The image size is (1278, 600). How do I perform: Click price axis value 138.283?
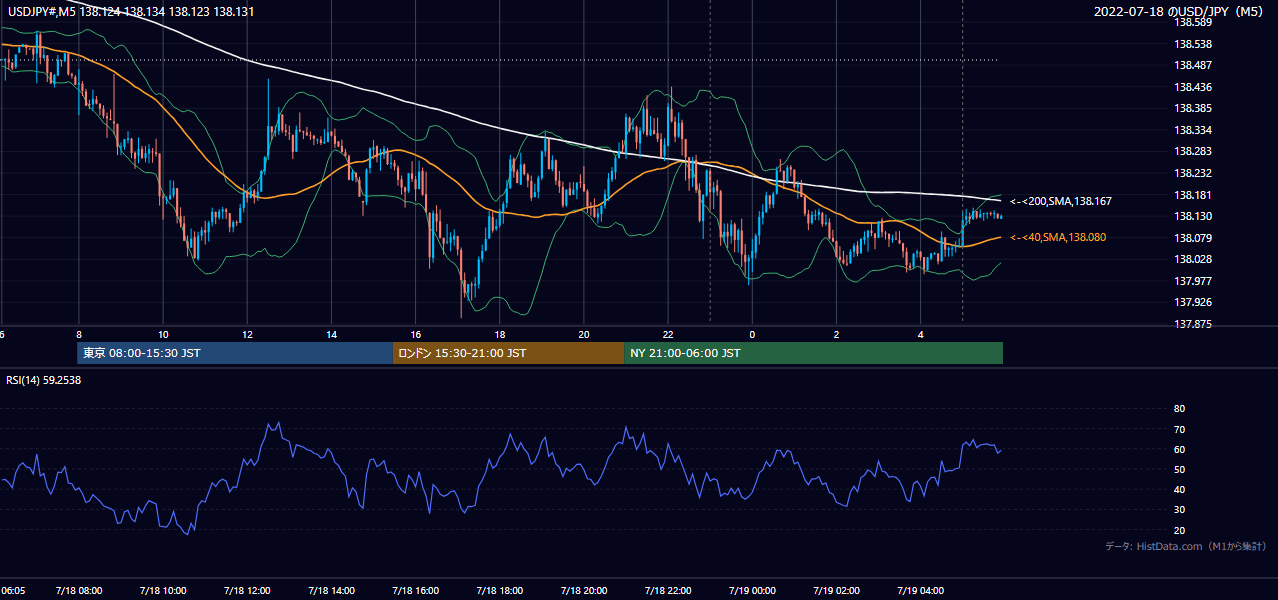[1194, 151]
